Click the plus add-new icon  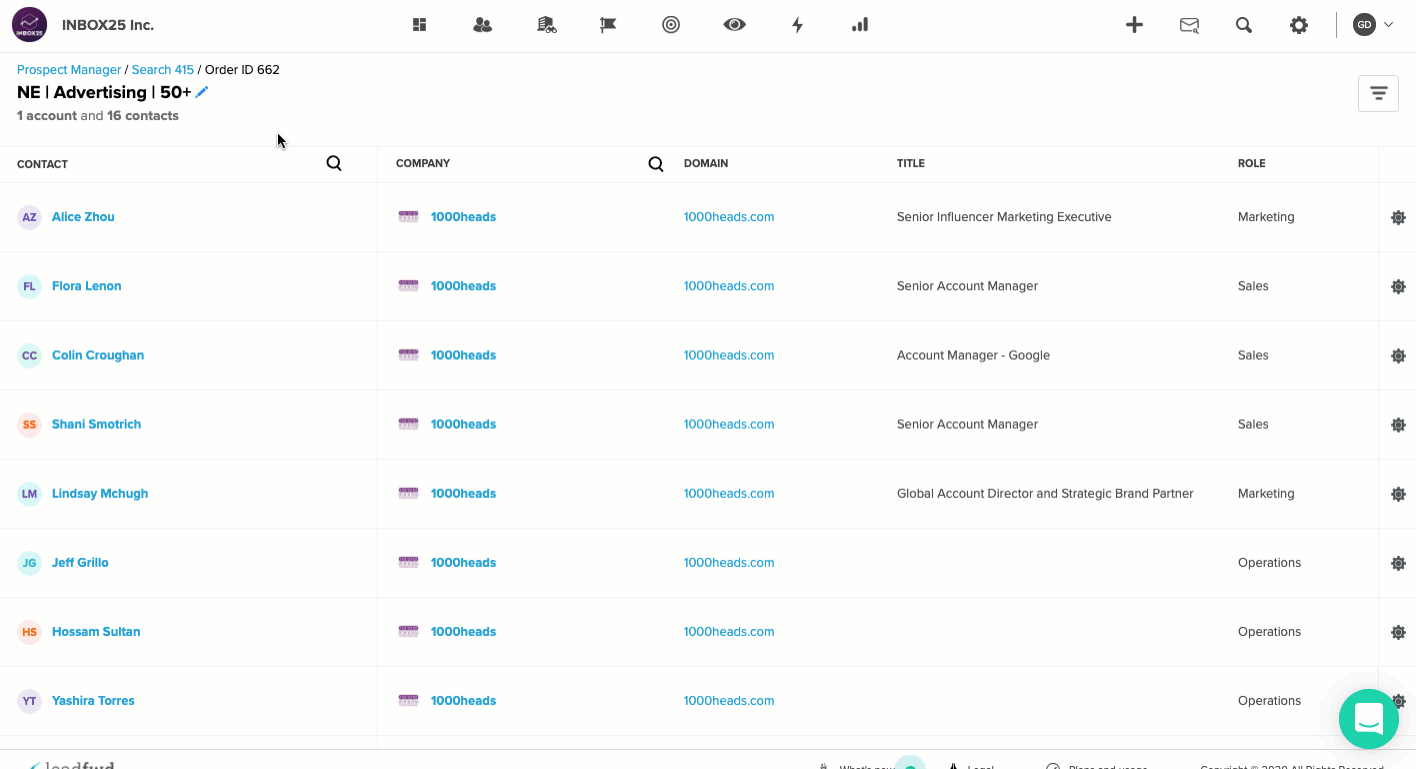click(x=1134, y=25)
